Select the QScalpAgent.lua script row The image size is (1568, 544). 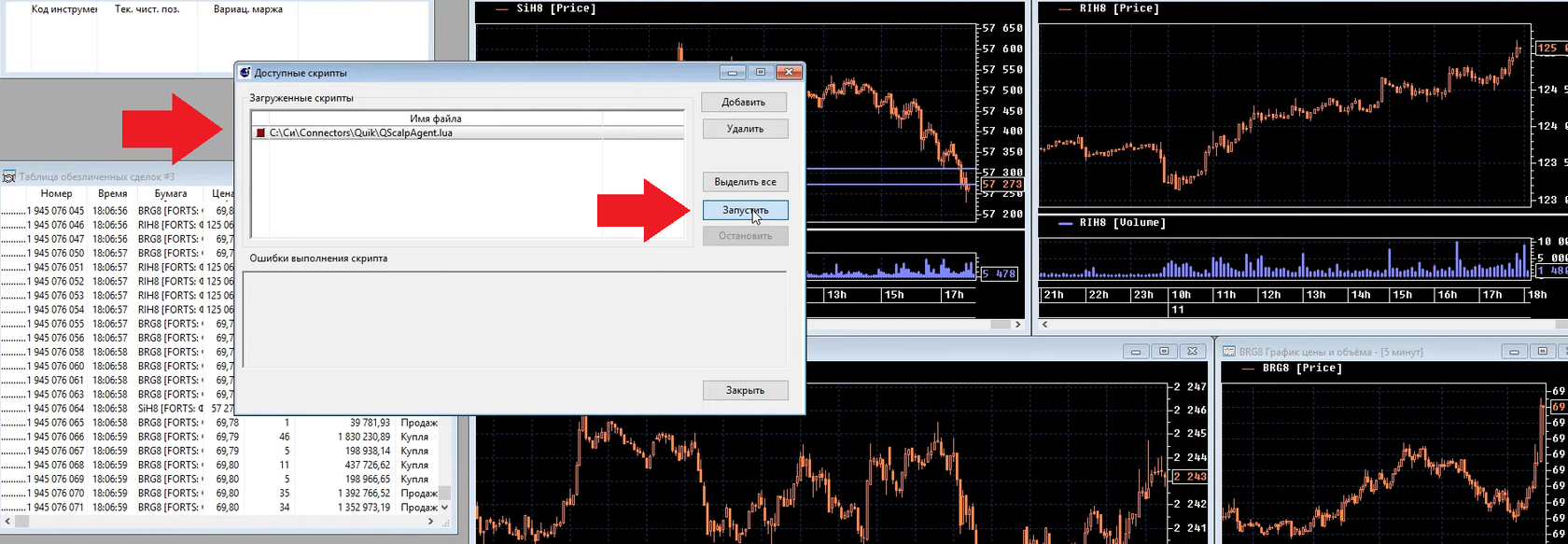pyautogui.click(x=467, y=133)
